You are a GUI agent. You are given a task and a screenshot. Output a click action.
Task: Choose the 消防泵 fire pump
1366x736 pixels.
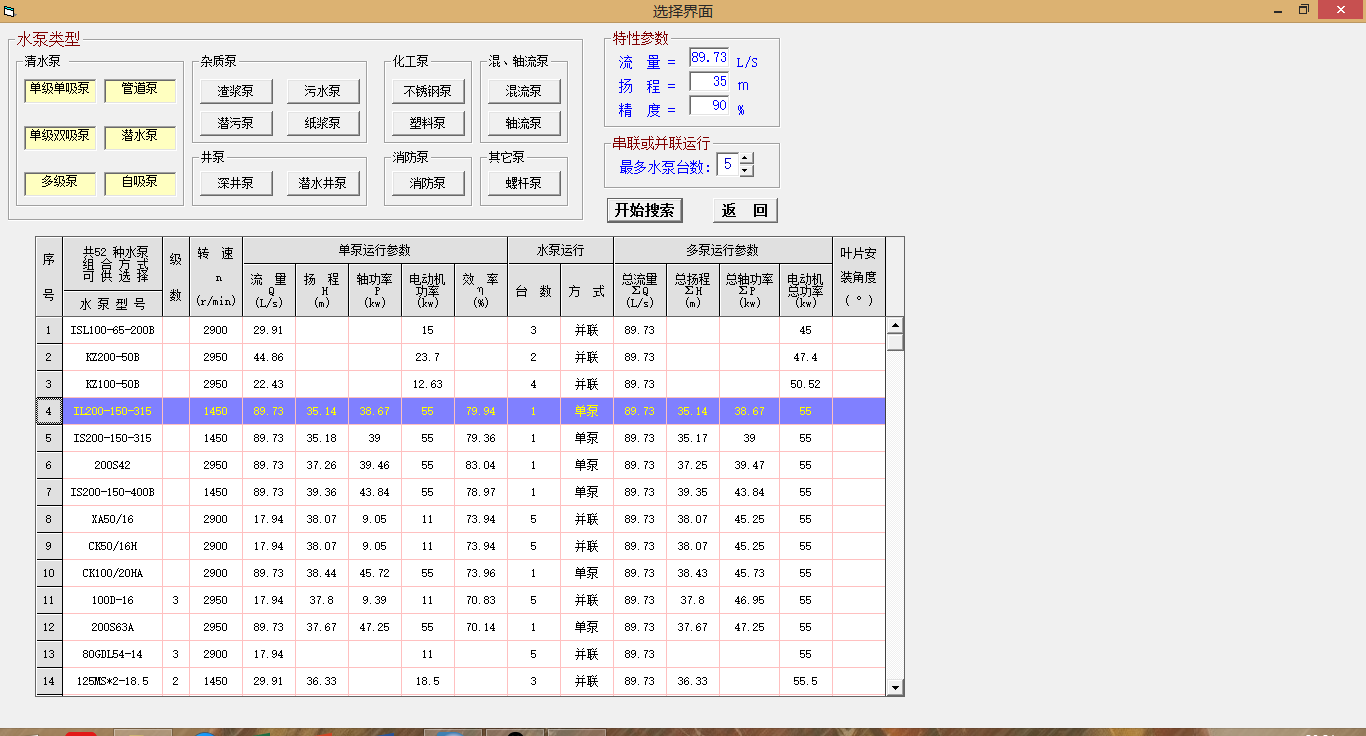(x=428, y=183)
